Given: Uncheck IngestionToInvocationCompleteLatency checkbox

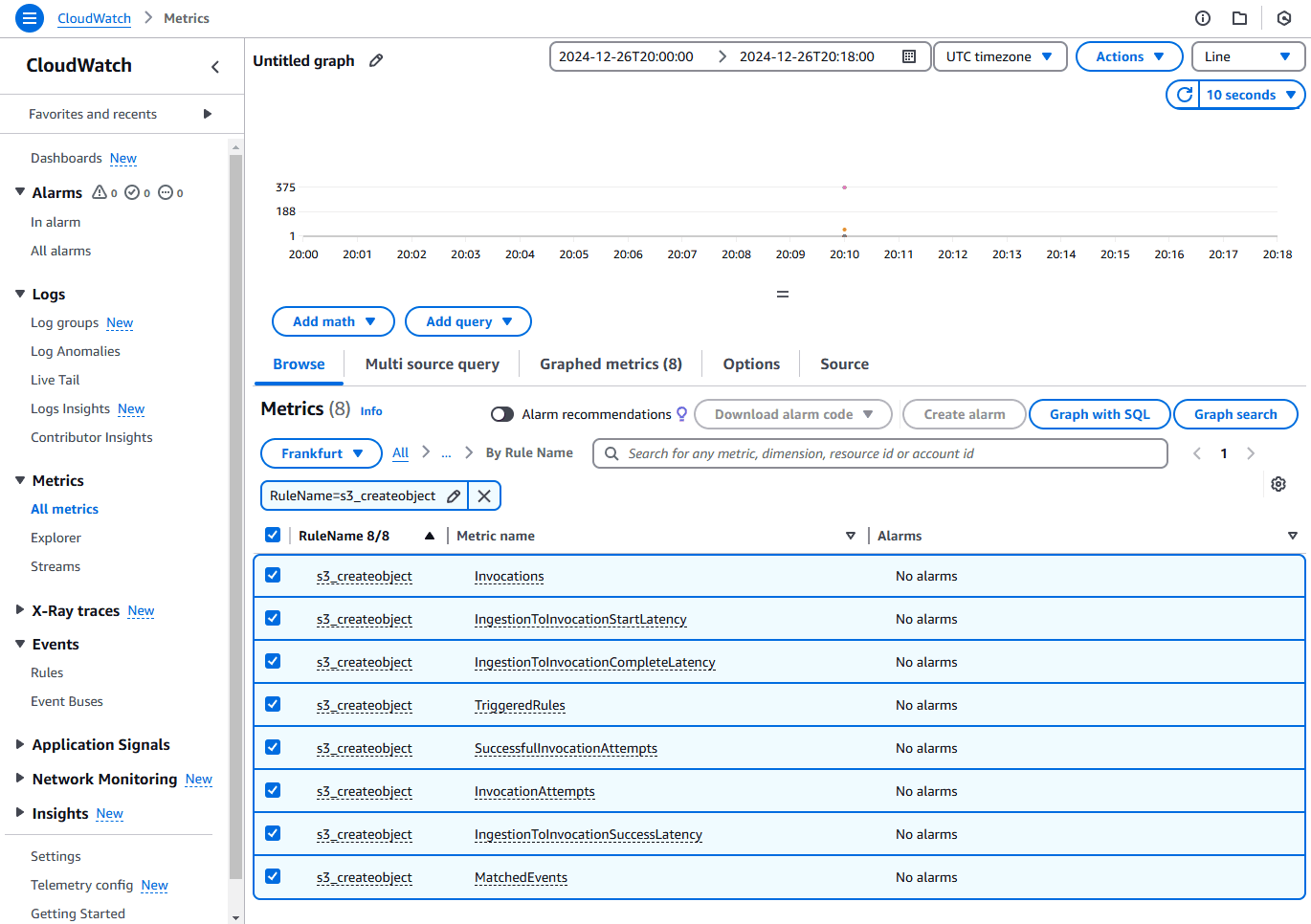Looking at the screenshot, I should [x=273, y=661].
